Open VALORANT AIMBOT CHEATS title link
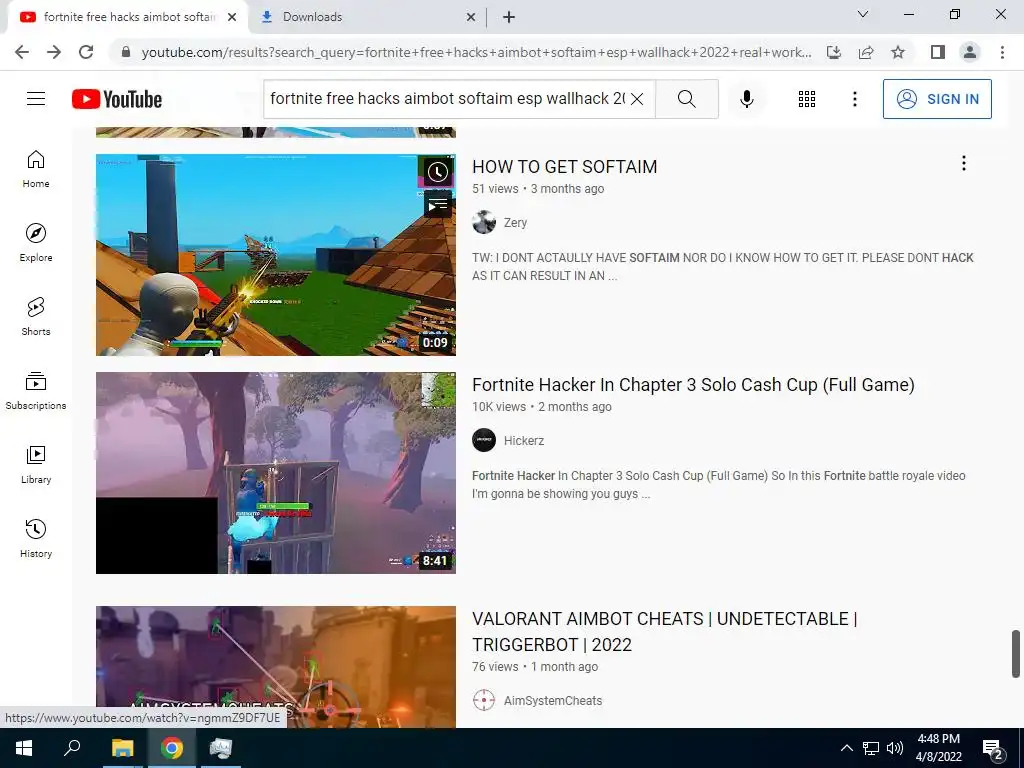This screenshot has width=1024, height=768. click(664, 632)
